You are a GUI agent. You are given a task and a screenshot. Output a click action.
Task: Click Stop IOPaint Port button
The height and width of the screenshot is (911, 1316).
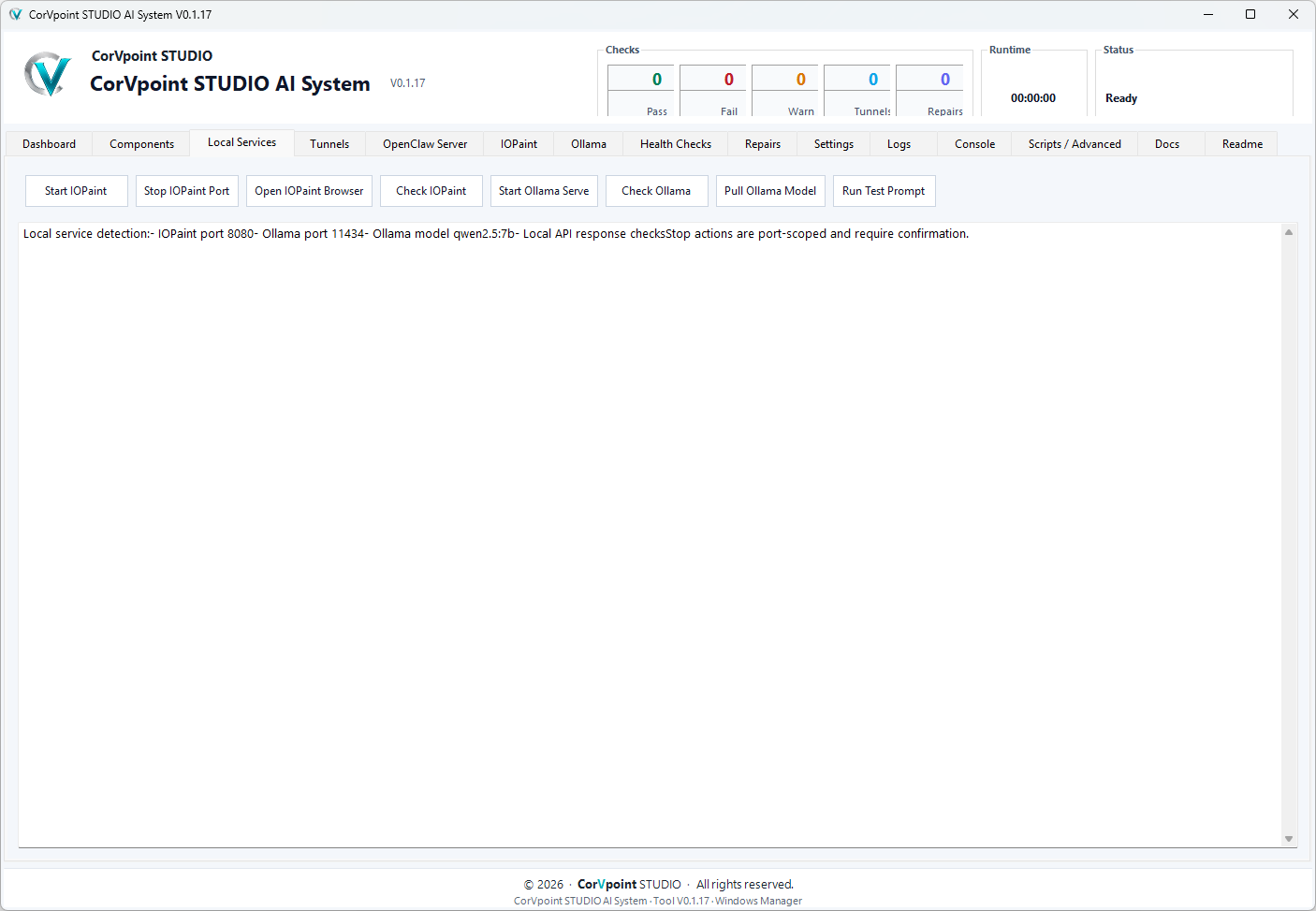click(x=186, y=191)
